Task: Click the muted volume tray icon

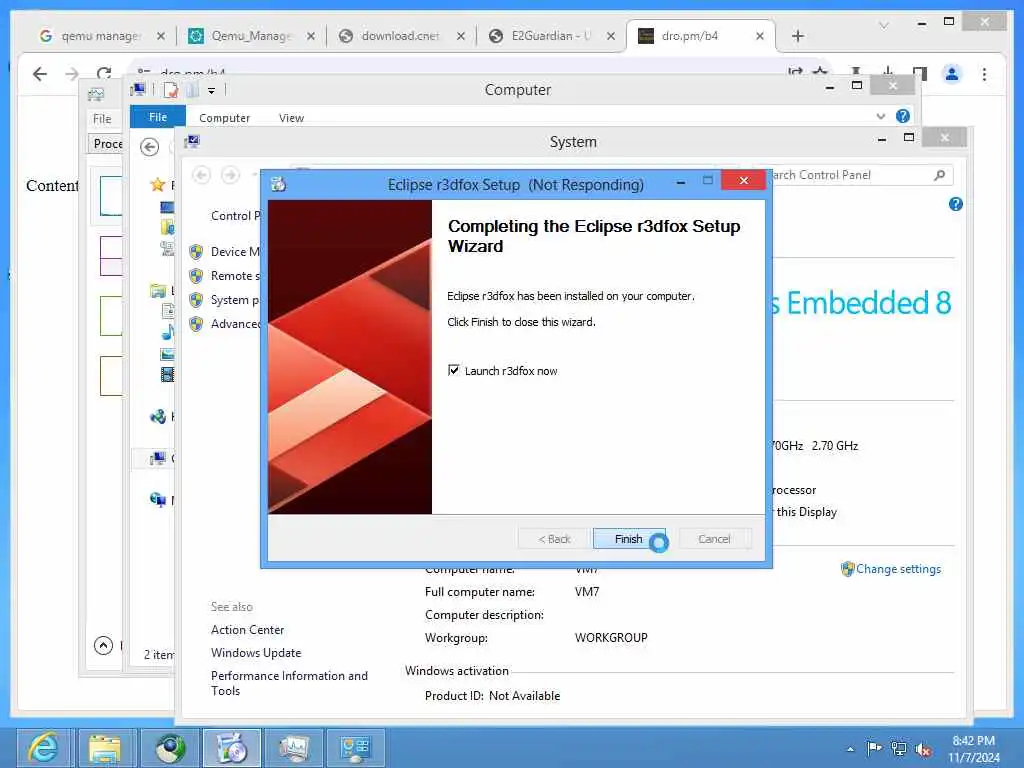Action: click(923, 749)
